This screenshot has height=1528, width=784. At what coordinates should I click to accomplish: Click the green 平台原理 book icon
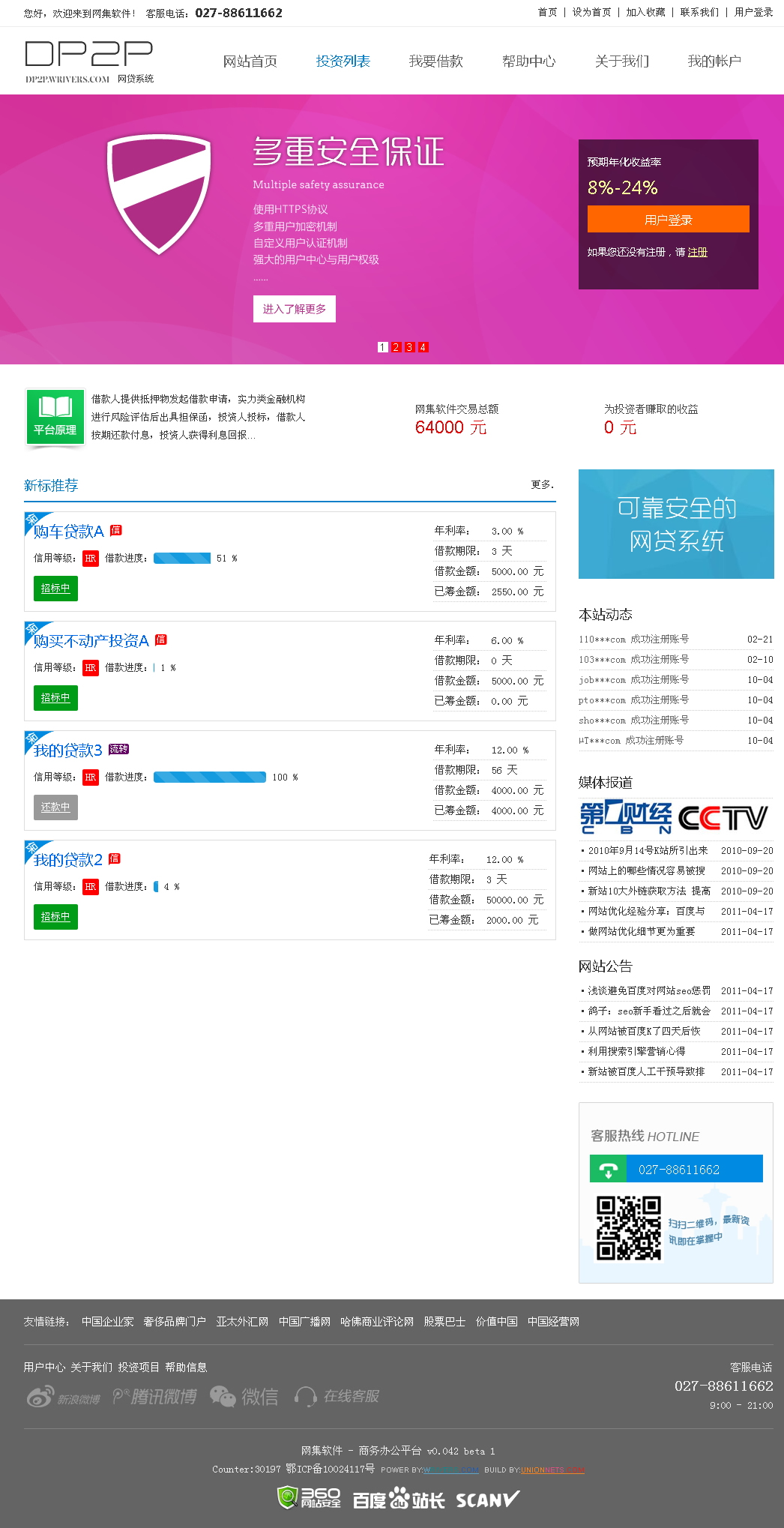(55, 418)
